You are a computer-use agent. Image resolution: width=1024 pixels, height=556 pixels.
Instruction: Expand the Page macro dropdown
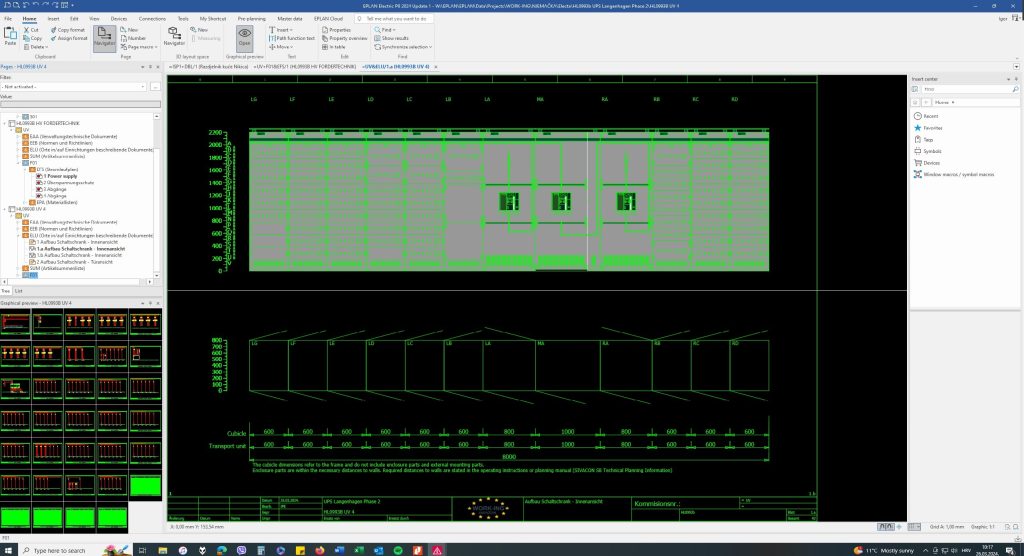139,46
